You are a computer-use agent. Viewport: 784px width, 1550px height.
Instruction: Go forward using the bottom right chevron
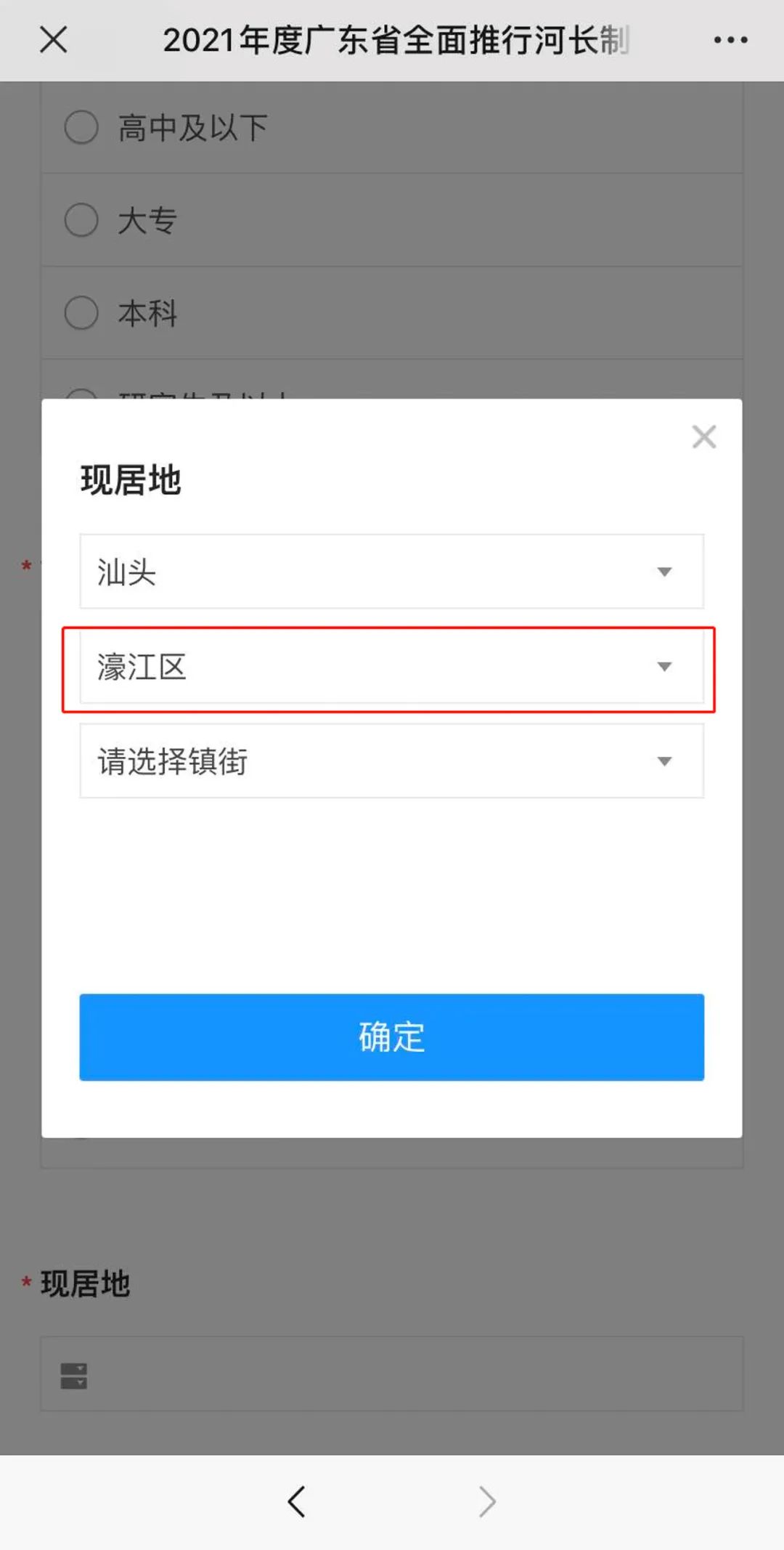(x=487, y=1501)
